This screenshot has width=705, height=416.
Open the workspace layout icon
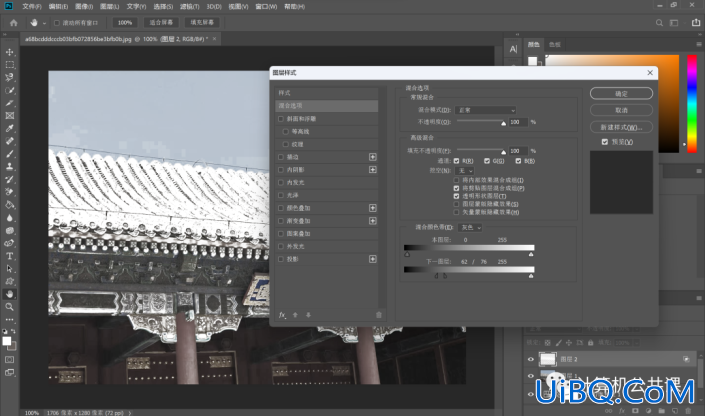click(674, 22)
